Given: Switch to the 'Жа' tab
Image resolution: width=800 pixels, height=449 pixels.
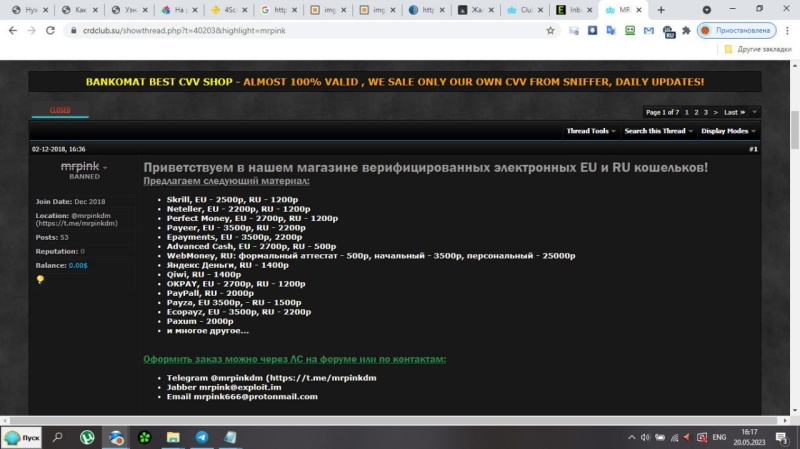Looking at the screenshot, I should click(476, 10).
